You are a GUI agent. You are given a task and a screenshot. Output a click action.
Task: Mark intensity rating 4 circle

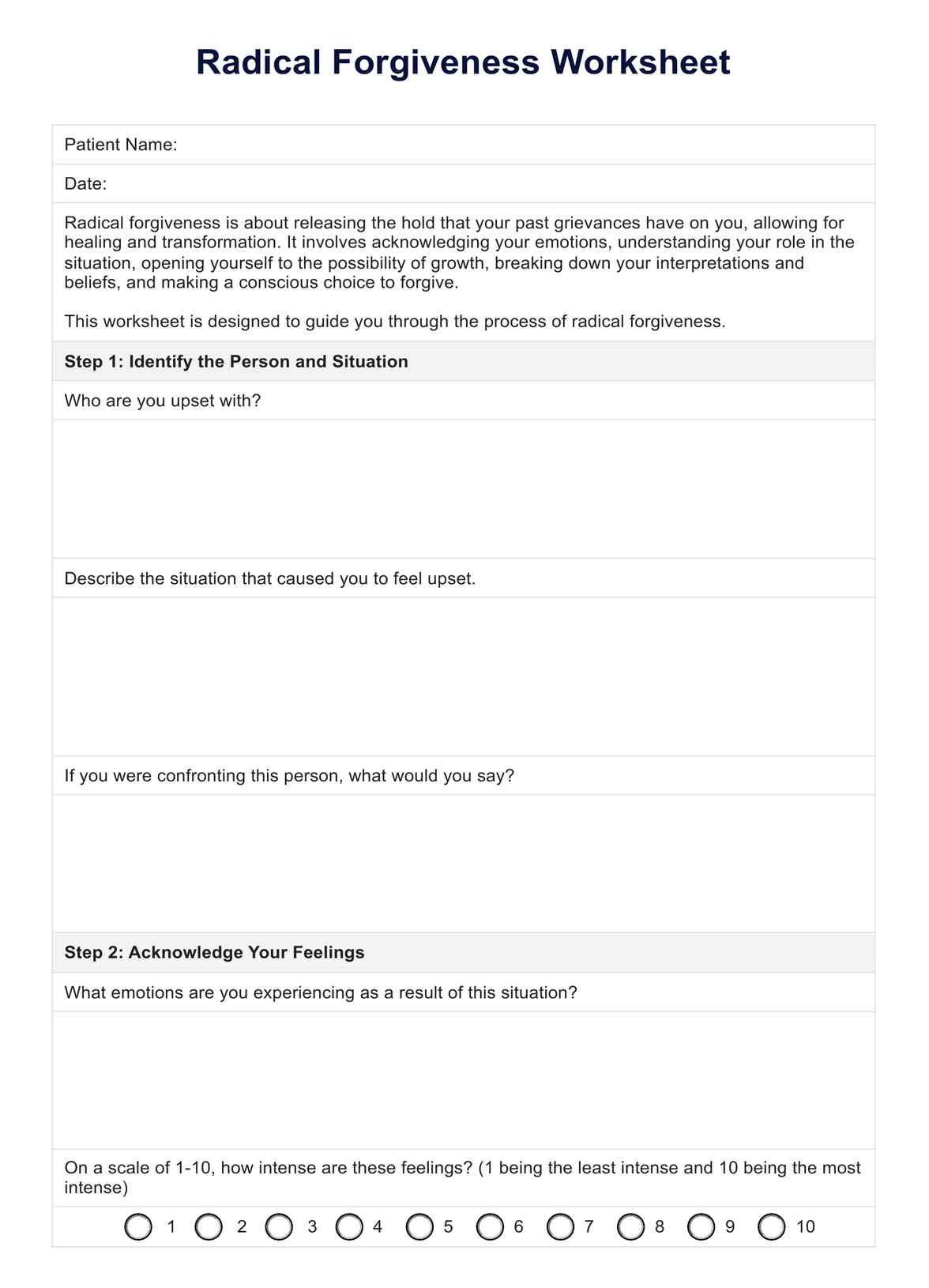(x=349, y=1226)
